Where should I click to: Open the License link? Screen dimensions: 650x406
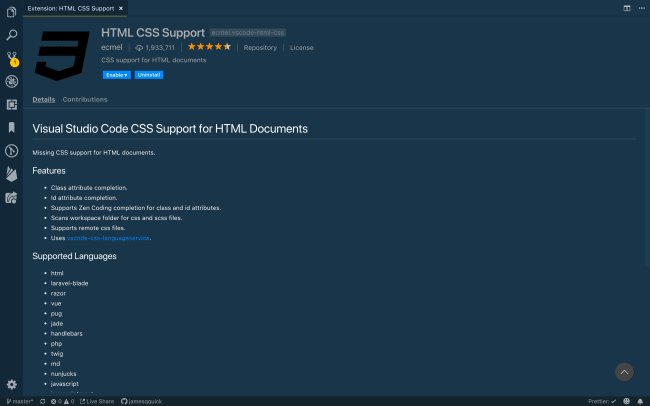301,47
